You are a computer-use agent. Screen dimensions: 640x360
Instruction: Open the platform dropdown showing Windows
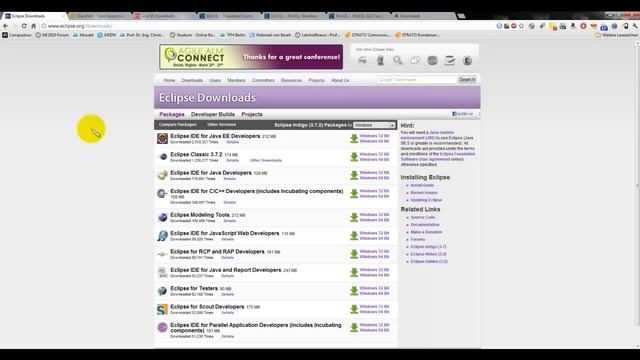(x=374, y=125)
